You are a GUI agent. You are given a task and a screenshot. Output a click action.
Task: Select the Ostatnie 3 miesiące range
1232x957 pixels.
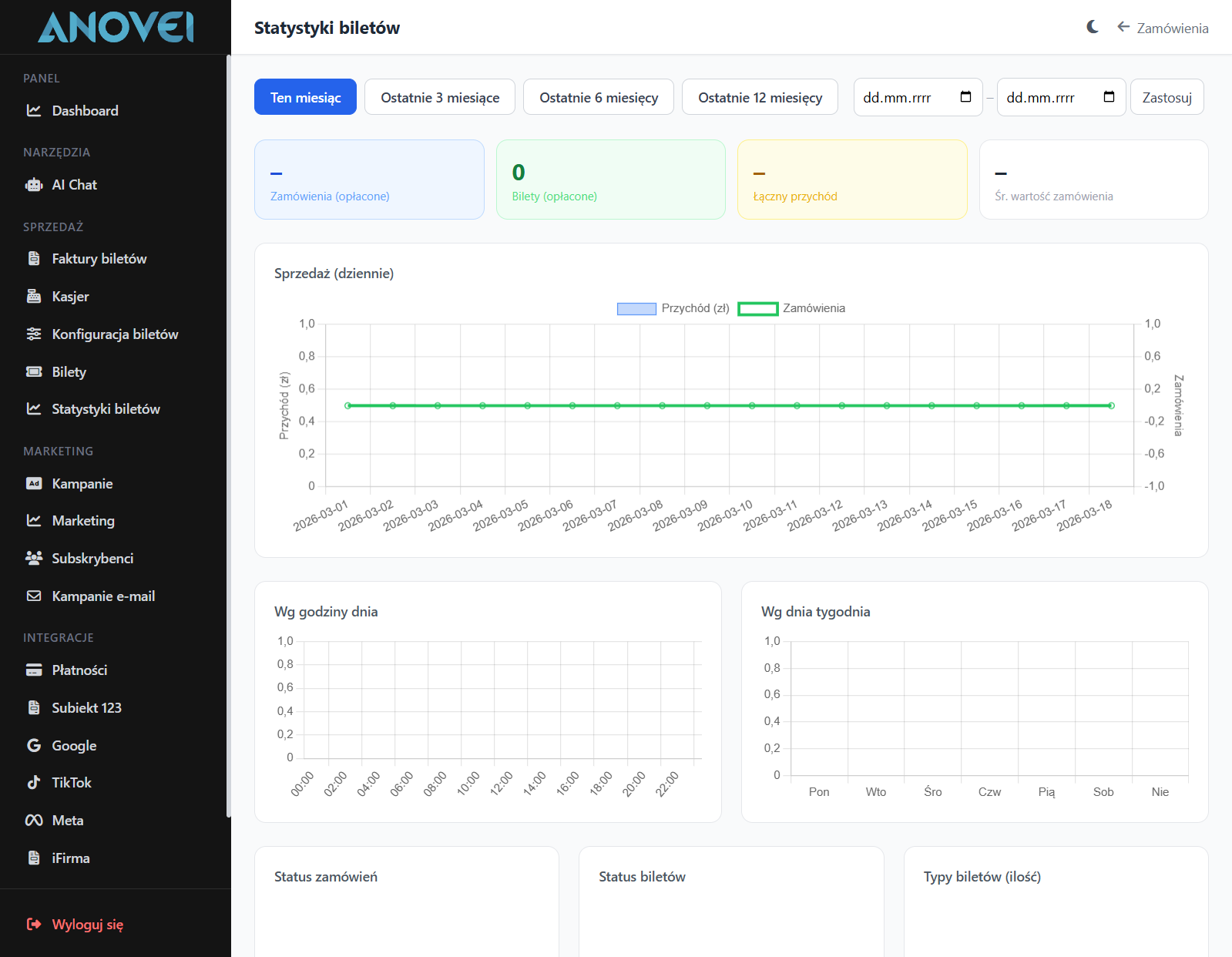coord(440,97)
